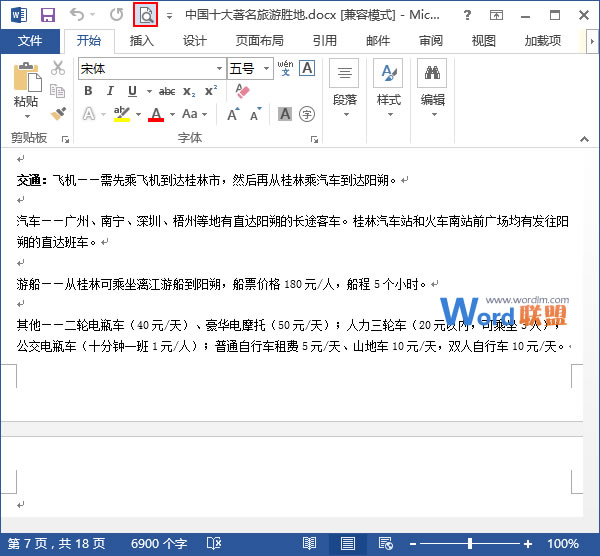Screen dimensions: 600x556
Task: Open the highlight color dropdown arrow
Action: [x=139, y=114]
